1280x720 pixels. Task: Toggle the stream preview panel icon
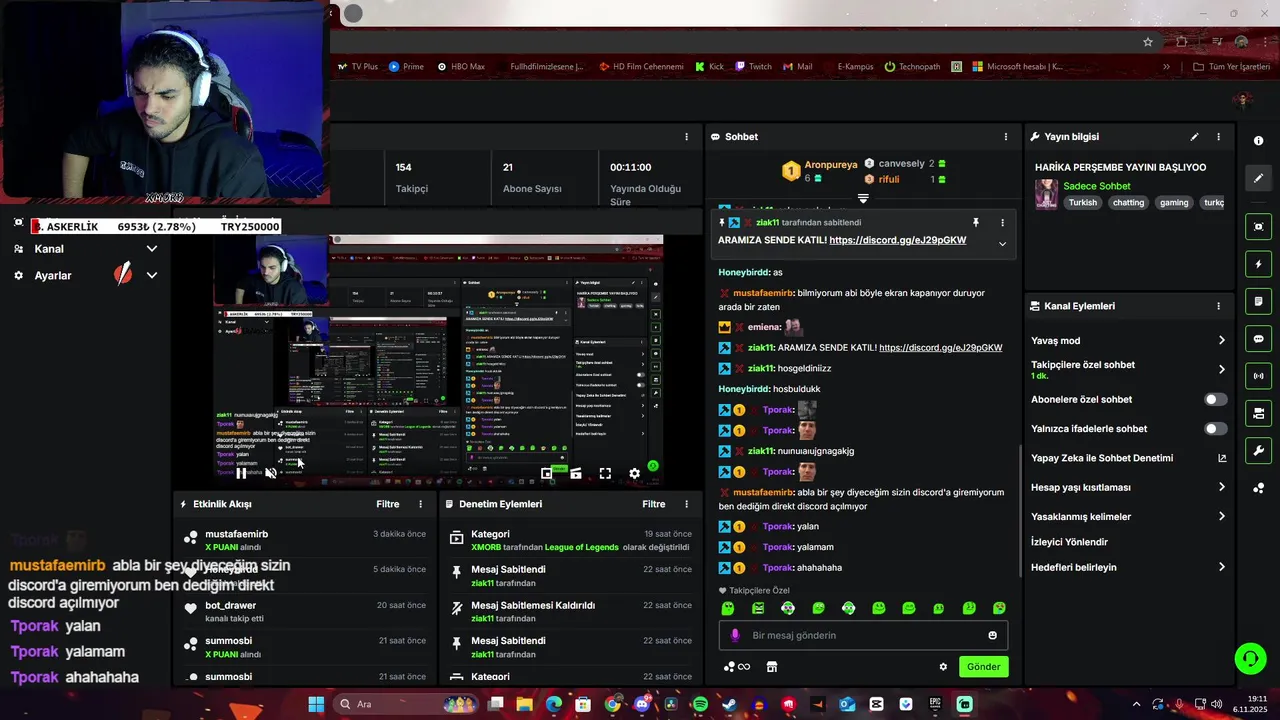1258,227
